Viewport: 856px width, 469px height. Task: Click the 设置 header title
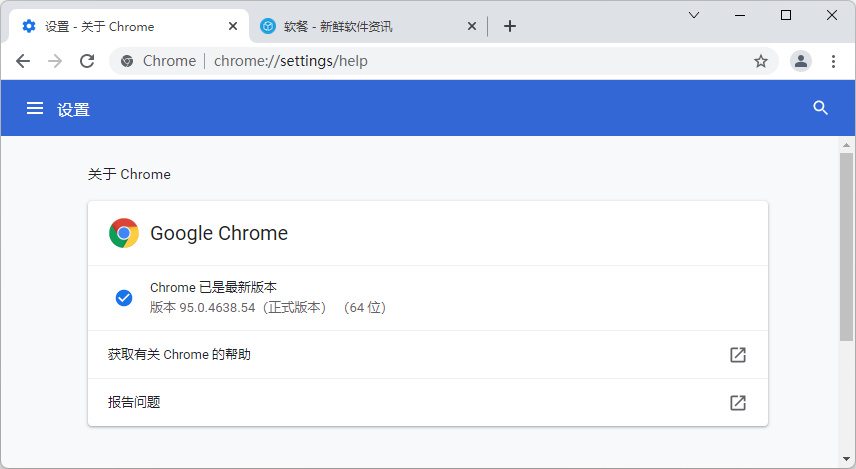(x=73, y=110)
